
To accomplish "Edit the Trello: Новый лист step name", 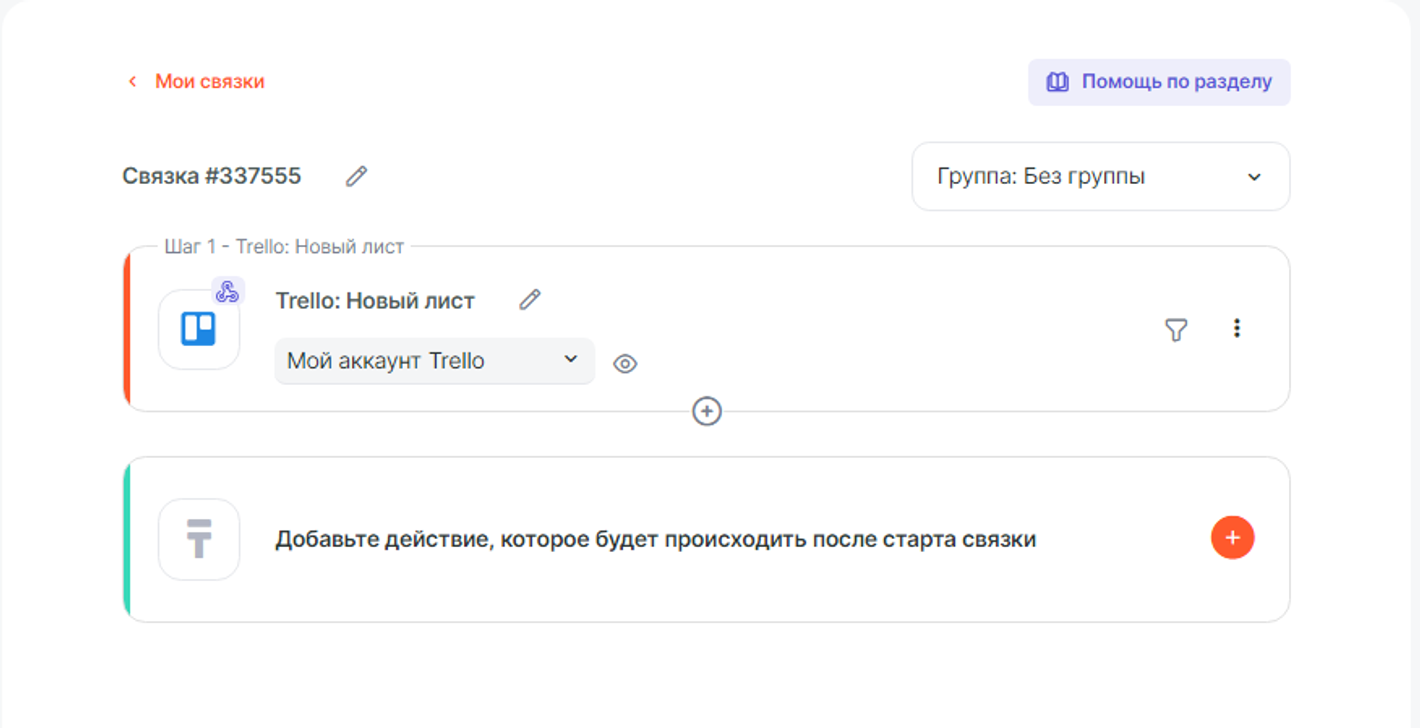I will pyautogui.click(x=529, y=300).
